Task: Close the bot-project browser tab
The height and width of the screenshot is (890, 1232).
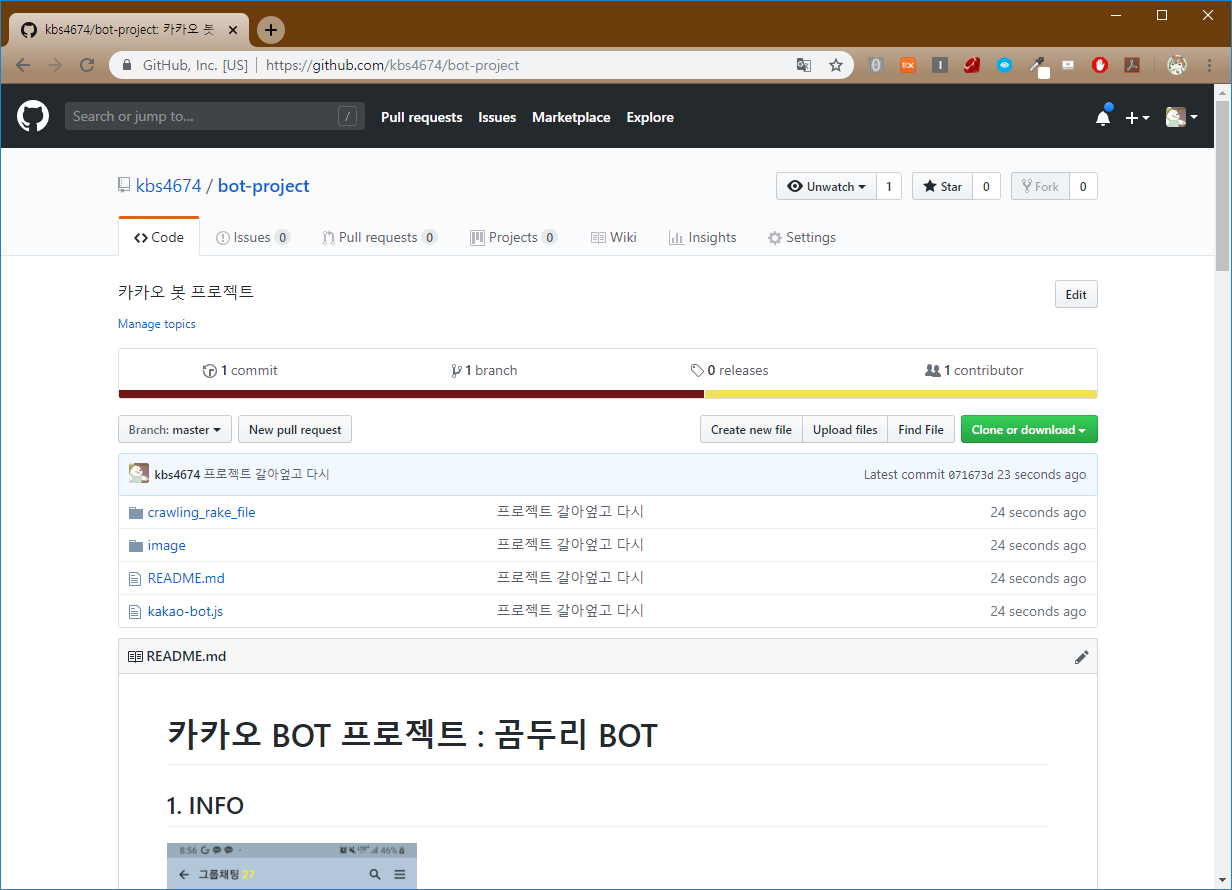Action: (x=233, y=30)
